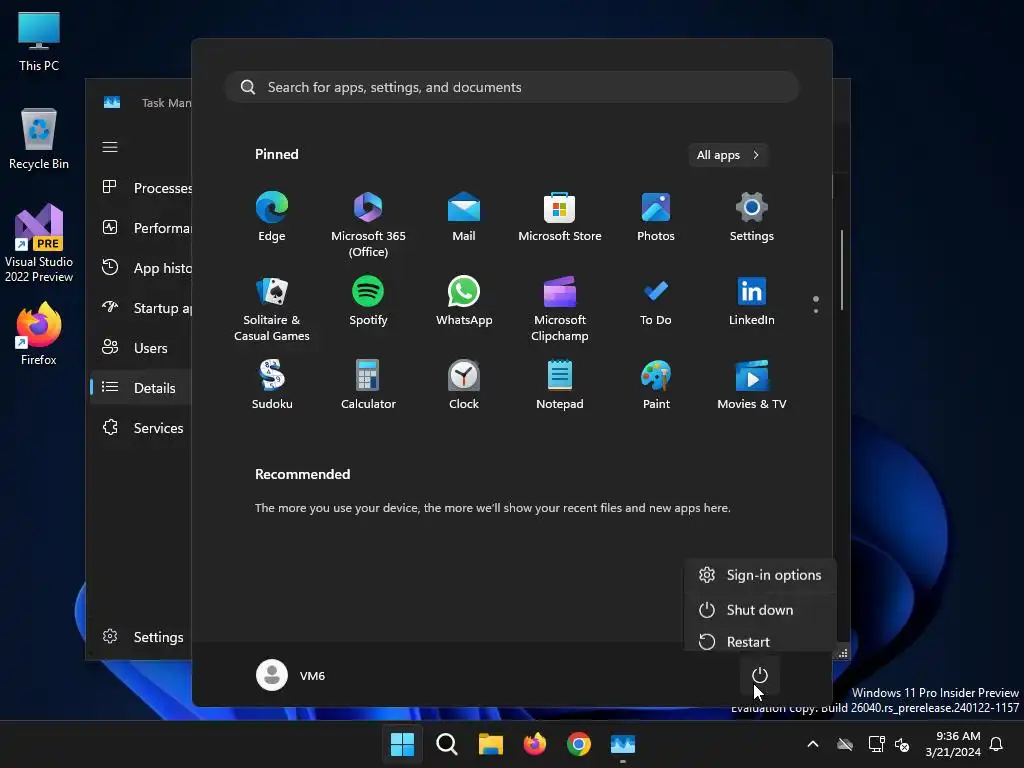
Task: Open Users page in Task Manager
Action: tap(141, 348)
